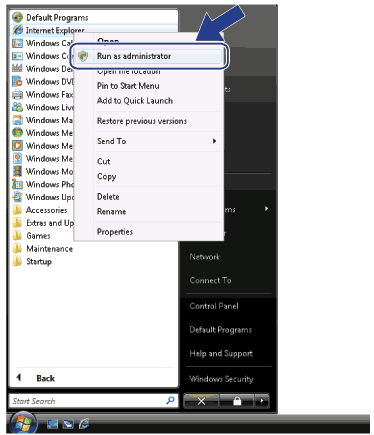
Task: Click the magnifier icon in Start Search
Action: (170, 400)
